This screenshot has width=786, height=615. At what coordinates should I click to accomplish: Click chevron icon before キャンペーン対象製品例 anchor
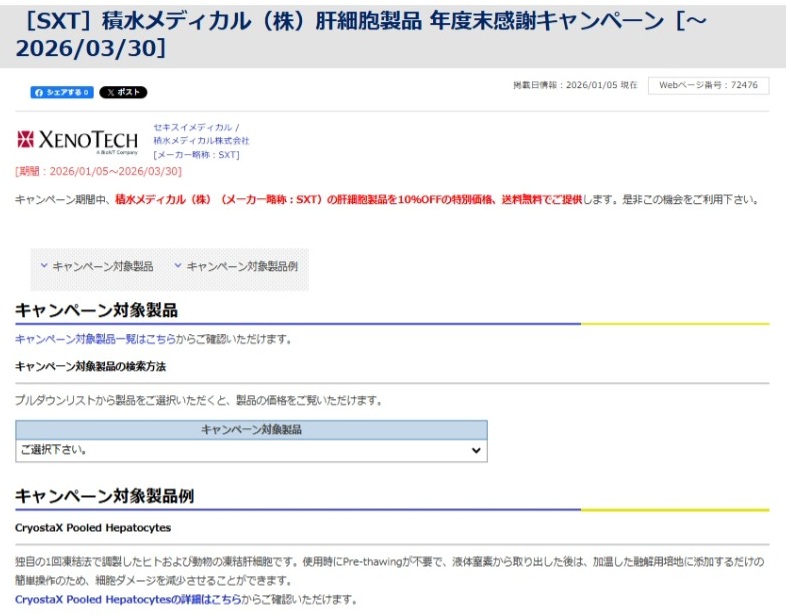coord(178,266)
